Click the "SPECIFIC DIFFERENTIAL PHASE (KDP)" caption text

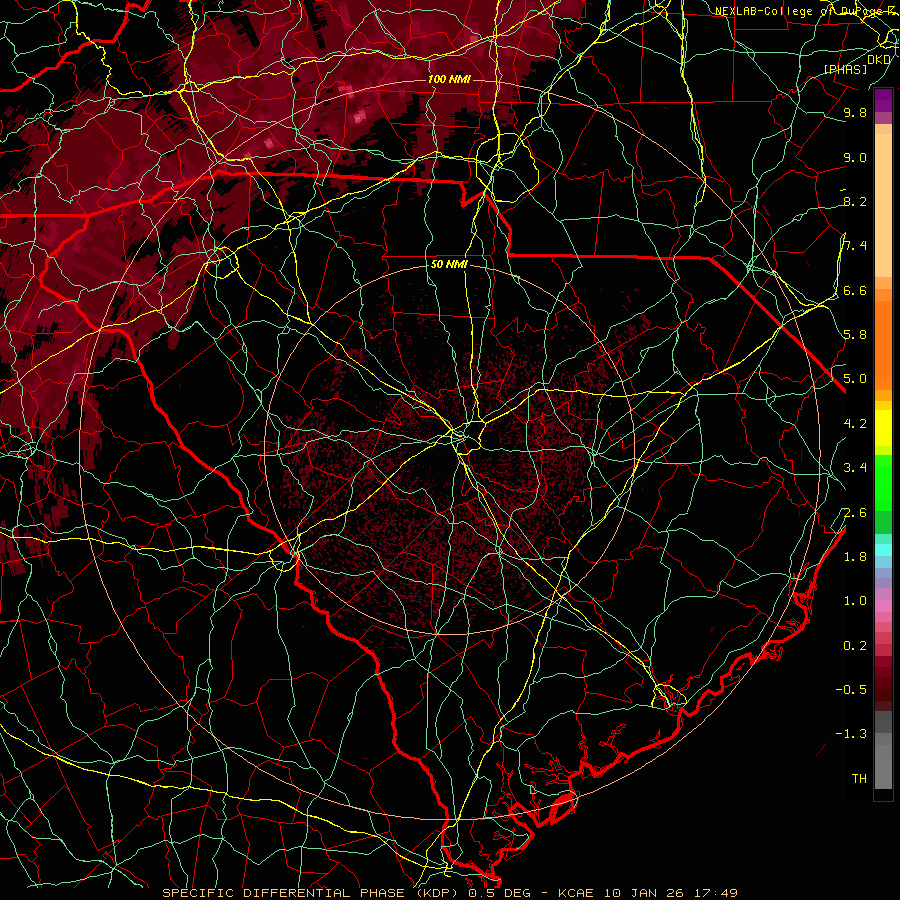click(313, 893)
